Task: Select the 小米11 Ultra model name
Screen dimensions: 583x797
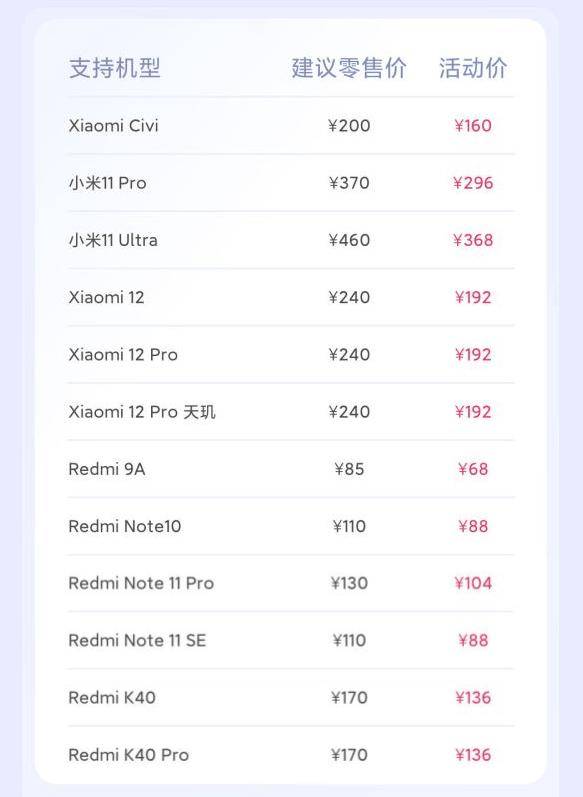Action: coord(113,240)
